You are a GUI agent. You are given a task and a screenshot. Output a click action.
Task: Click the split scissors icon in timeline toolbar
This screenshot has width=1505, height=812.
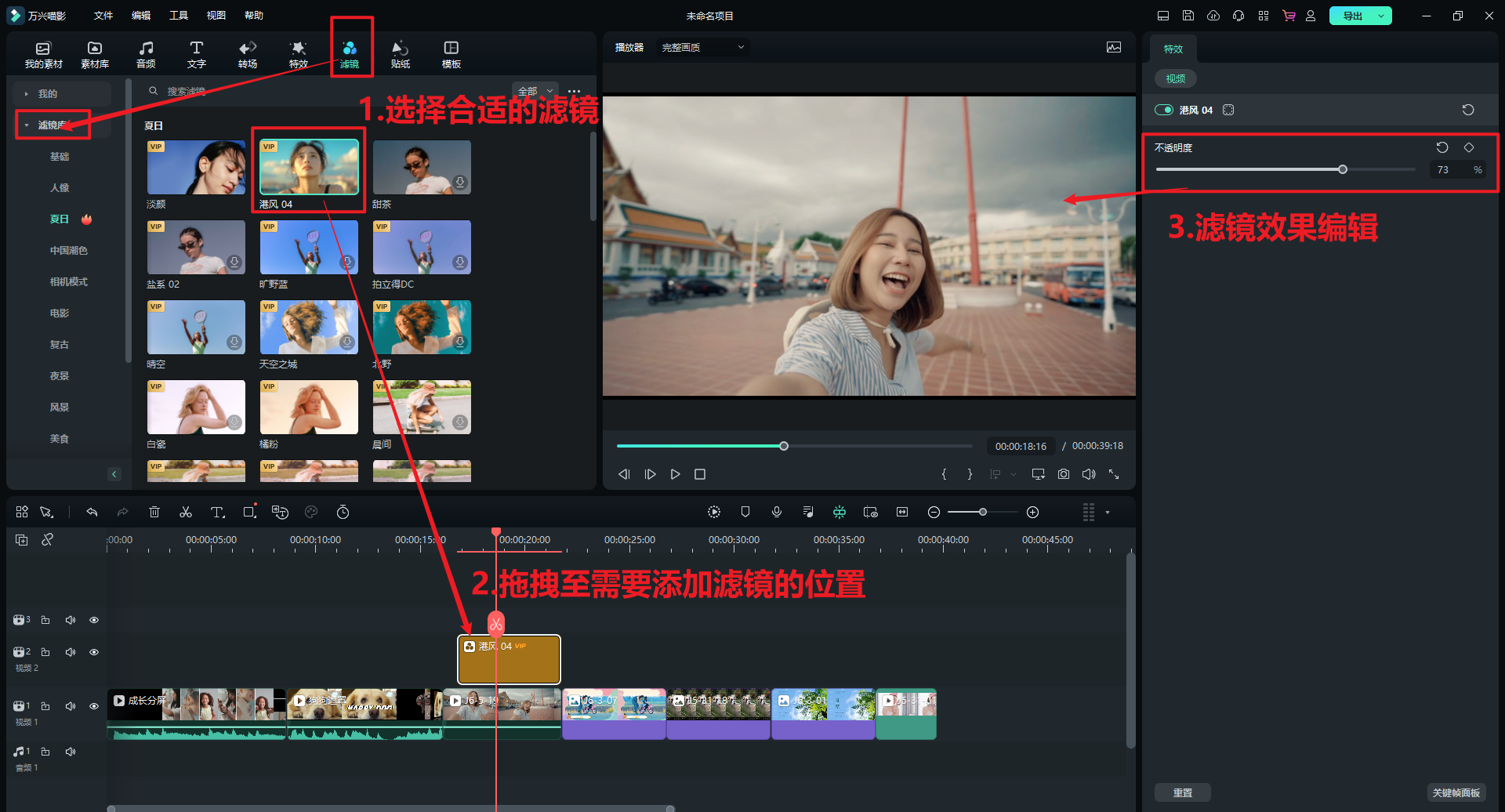[x=186, y=512]
